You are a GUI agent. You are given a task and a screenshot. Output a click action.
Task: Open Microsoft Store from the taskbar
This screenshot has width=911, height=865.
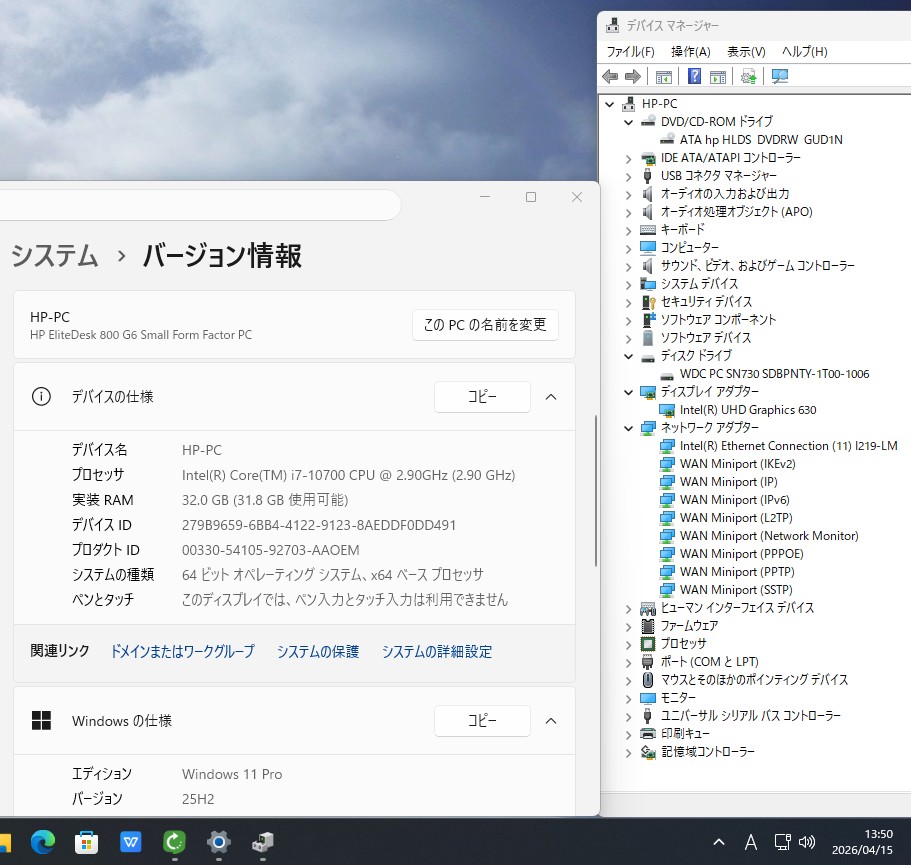[x=87, y=842]
